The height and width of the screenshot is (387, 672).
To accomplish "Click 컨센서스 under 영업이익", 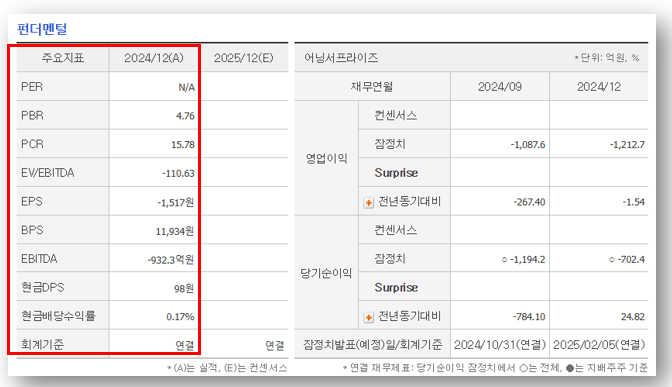I will (395, 115).
